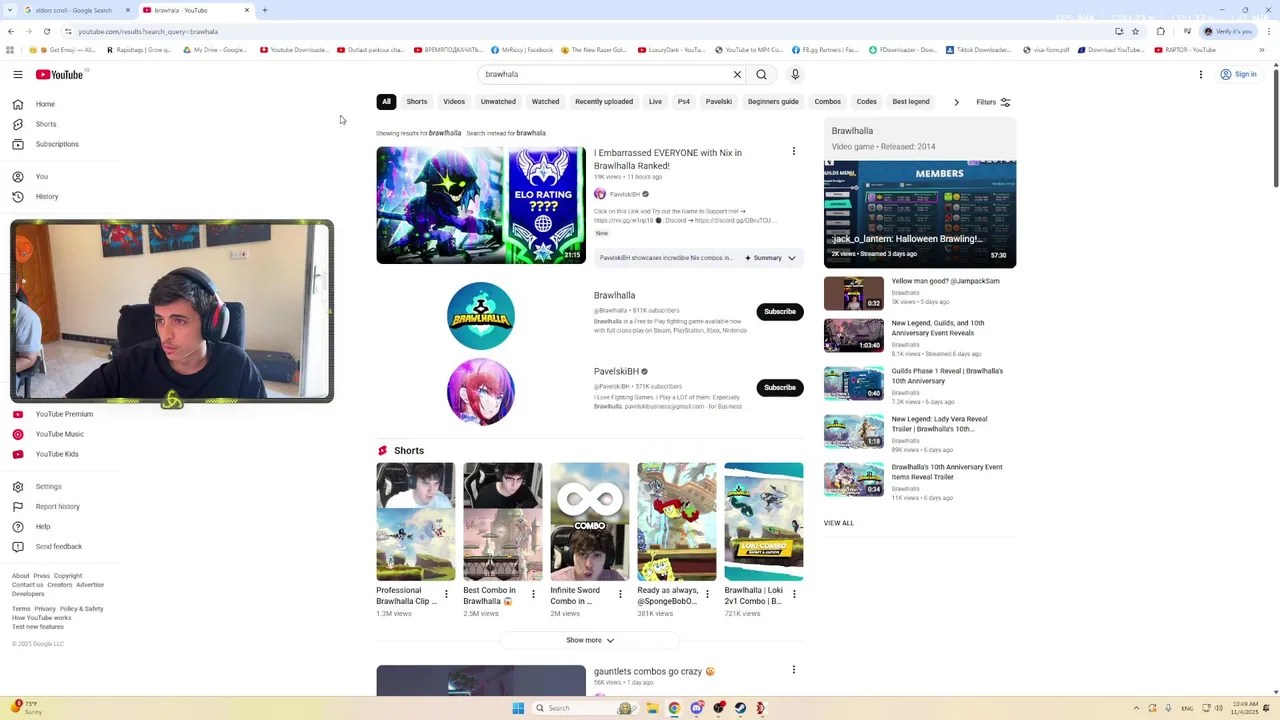Select the Recently uploaded filter chip
1280x720 pixels.
pos(604,101)
